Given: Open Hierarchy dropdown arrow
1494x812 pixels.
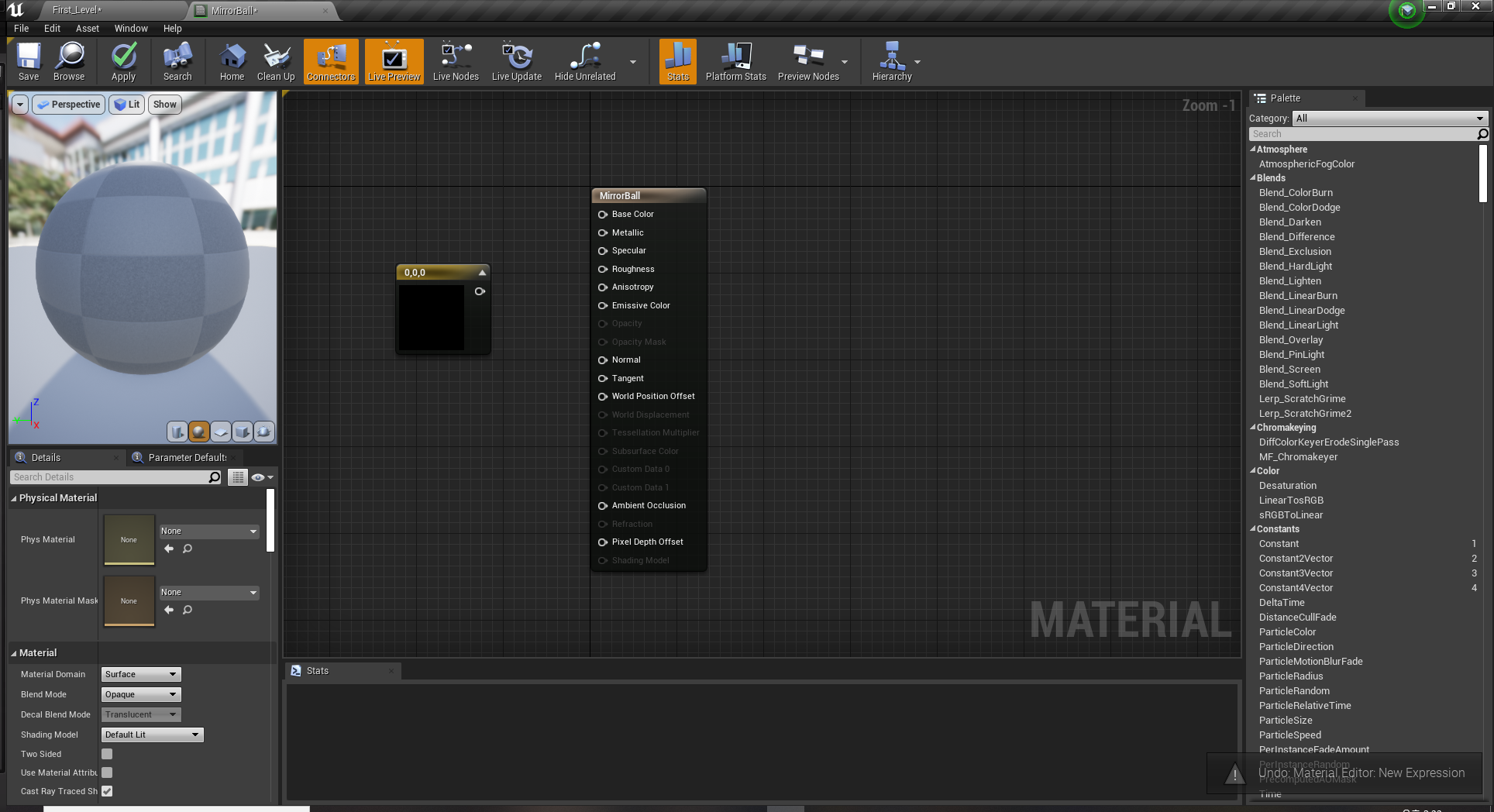Looking at the screenshot, I should (917, 62).
